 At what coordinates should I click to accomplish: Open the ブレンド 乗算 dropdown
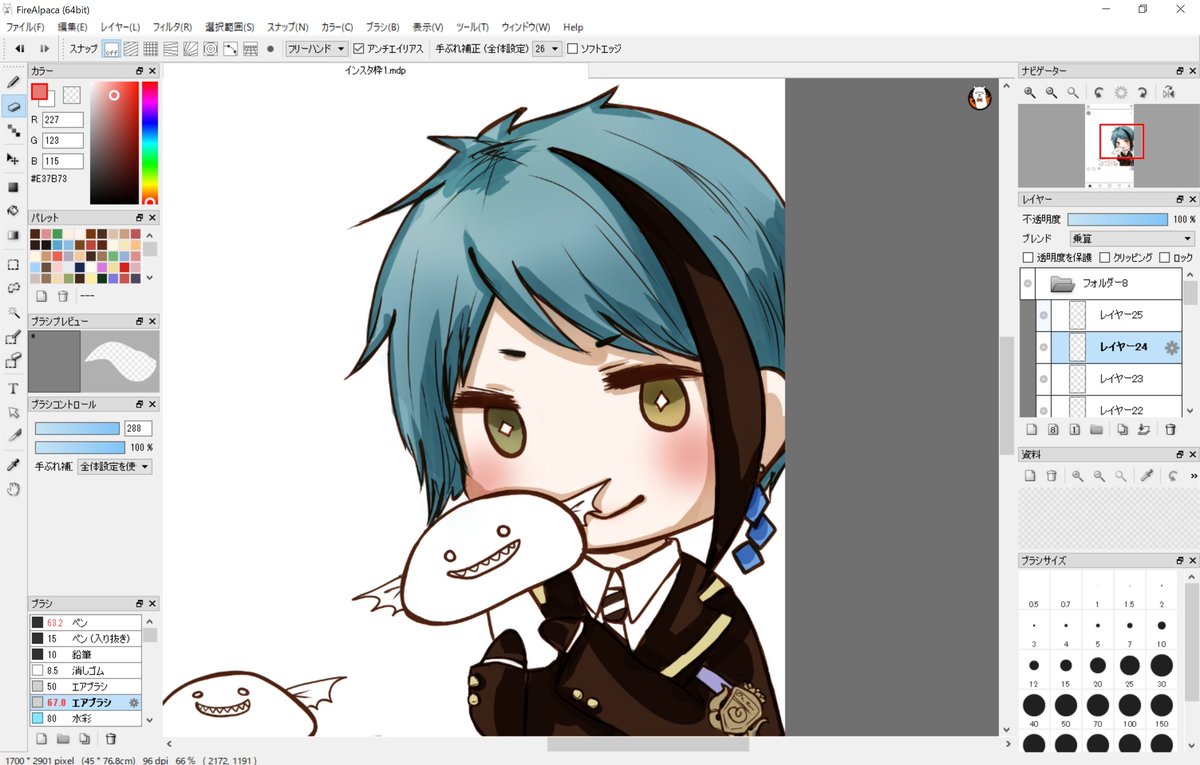click(1132, 239)
